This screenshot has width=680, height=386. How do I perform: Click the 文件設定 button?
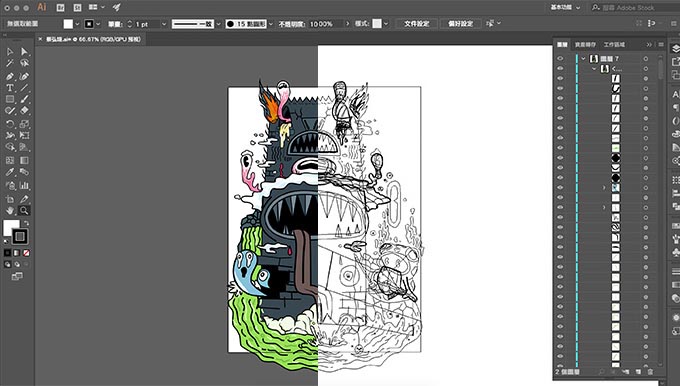pos(417,23)
